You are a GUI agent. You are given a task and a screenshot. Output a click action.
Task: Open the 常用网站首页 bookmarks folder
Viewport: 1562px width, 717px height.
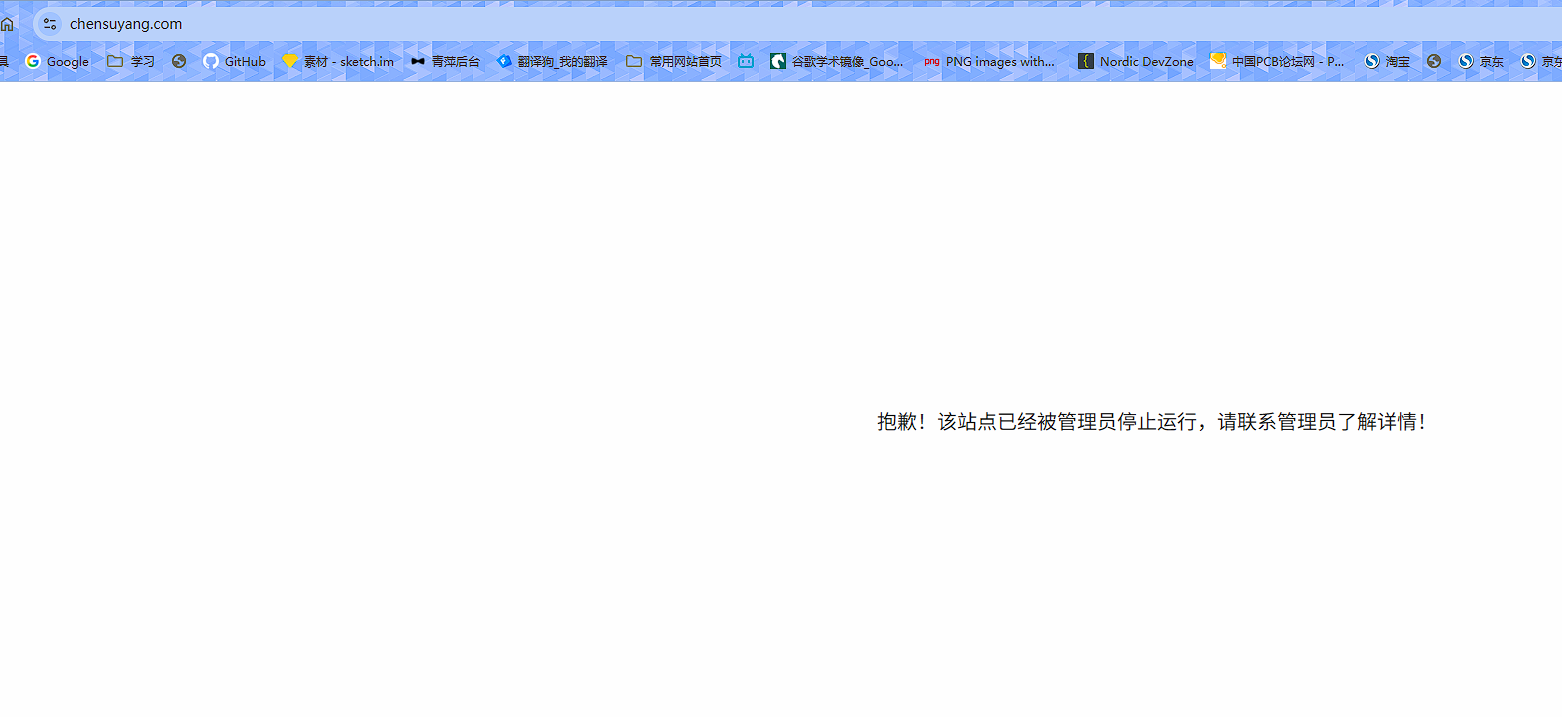[x=673, y=61]
